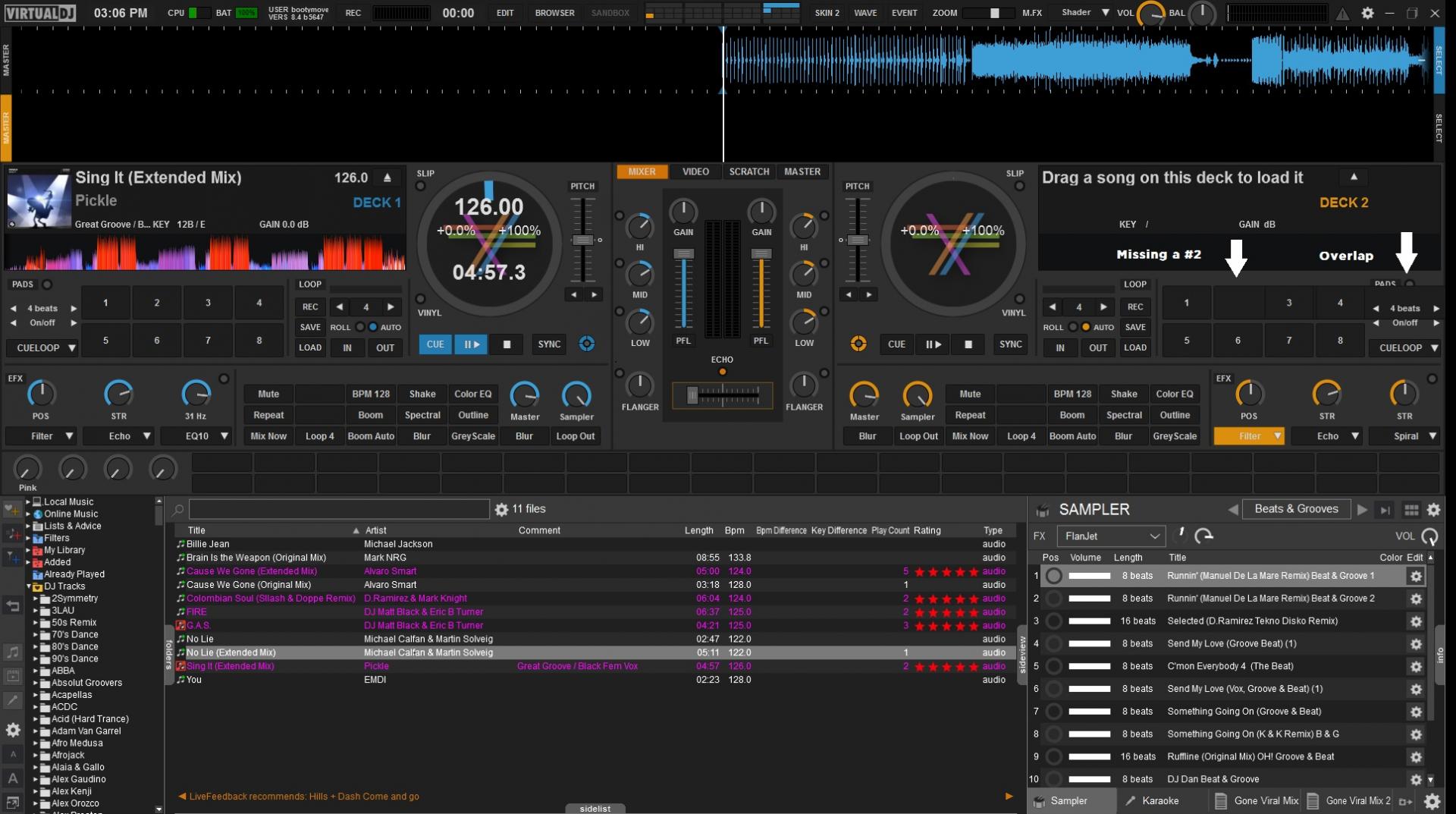The width and height of the screenshot is (1456, 814).
Task: Trigger sample 4 Send My Love play circle
Action: click(x=1053, y=644)
